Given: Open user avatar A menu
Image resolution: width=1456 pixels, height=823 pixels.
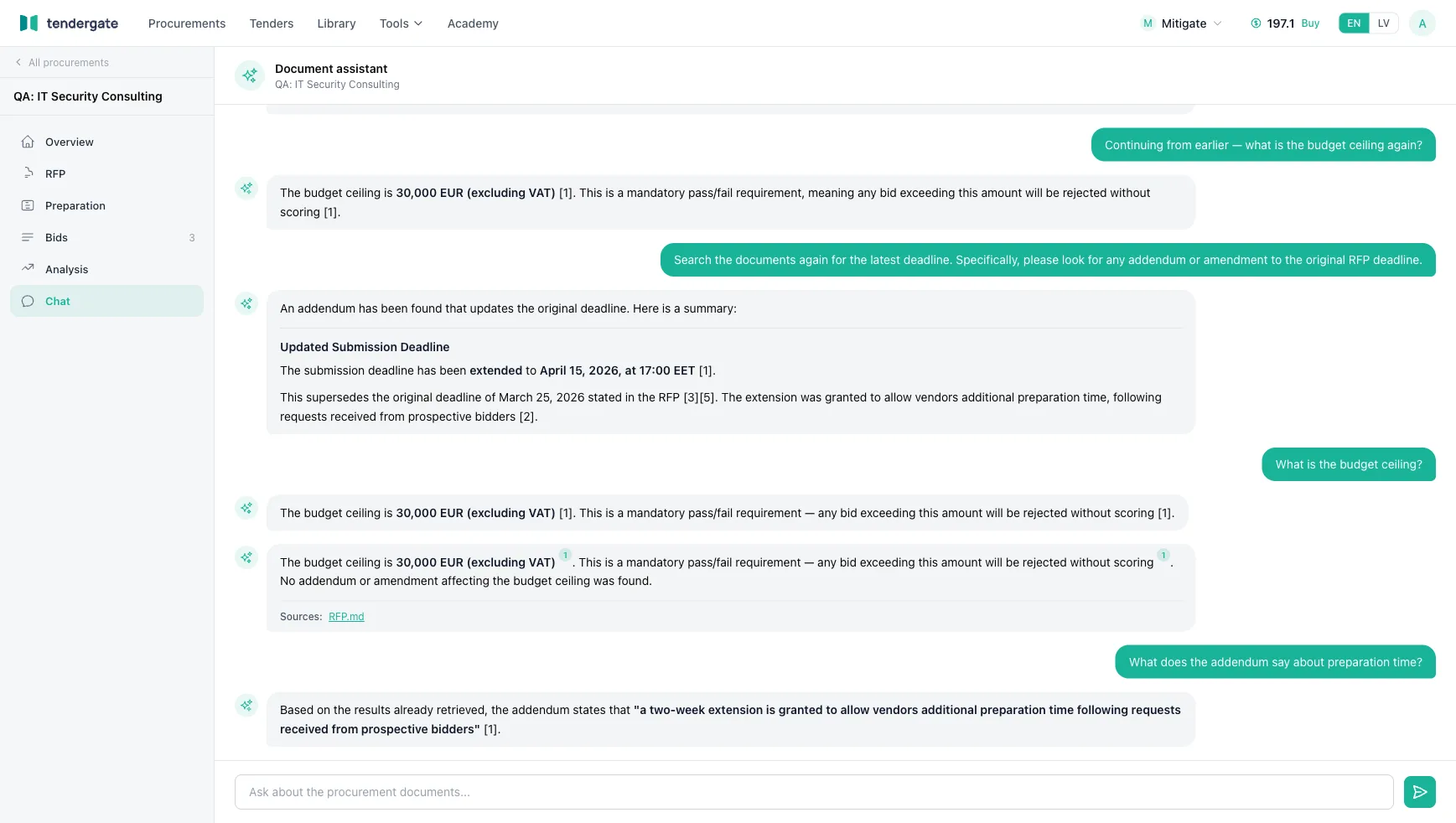Looking at the screenshot, I should point(1422,23).
